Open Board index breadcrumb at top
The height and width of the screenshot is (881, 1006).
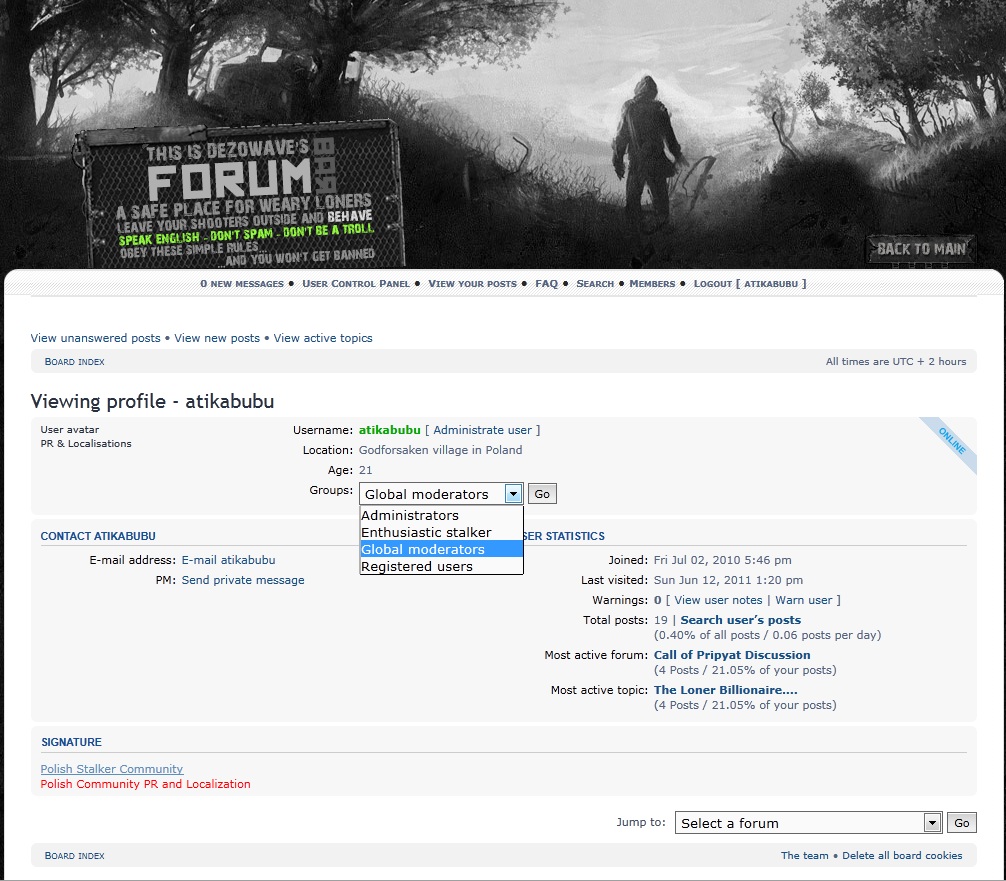(74, 362)
